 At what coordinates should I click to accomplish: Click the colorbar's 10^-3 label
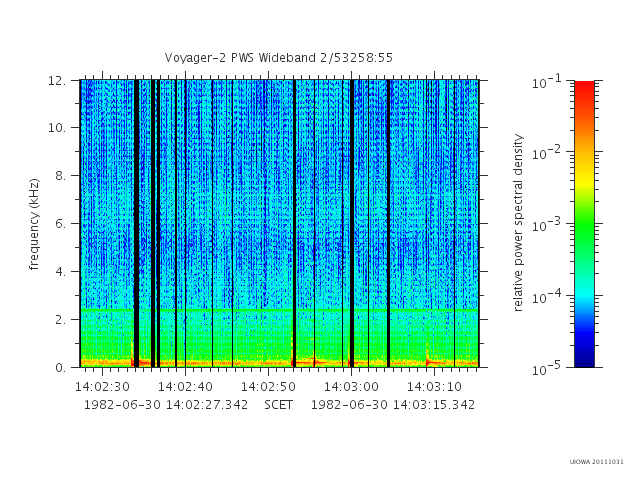click(x=547, y=225)
